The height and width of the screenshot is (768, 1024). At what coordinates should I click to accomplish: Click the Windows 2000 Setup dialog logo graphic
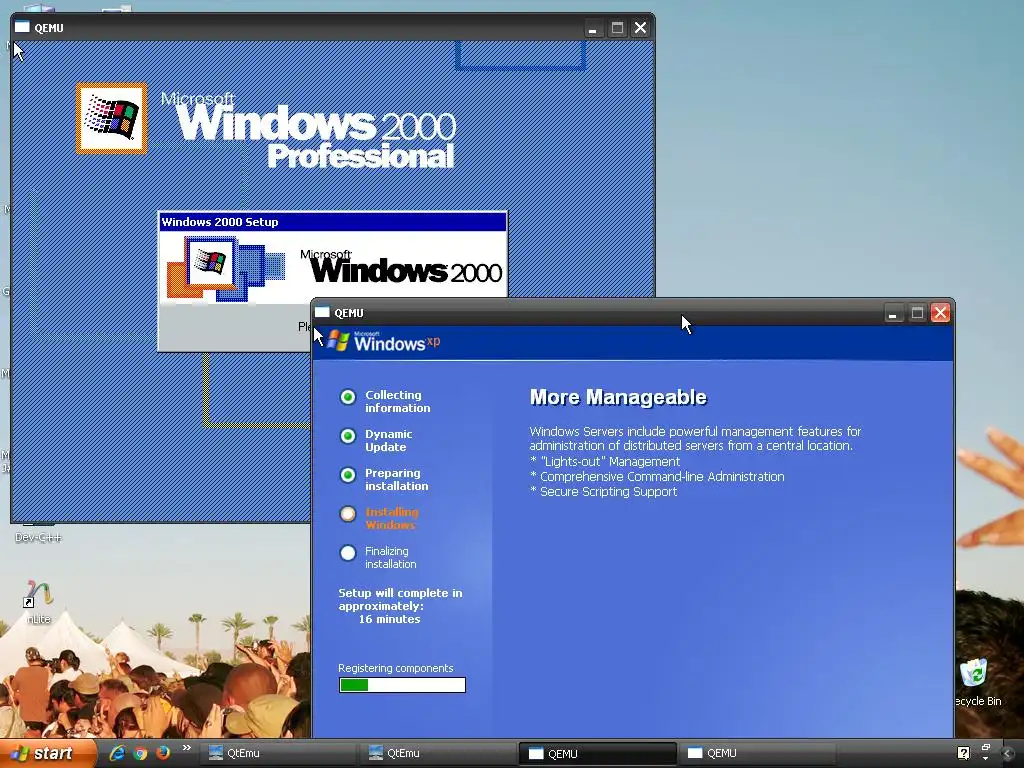226,268
